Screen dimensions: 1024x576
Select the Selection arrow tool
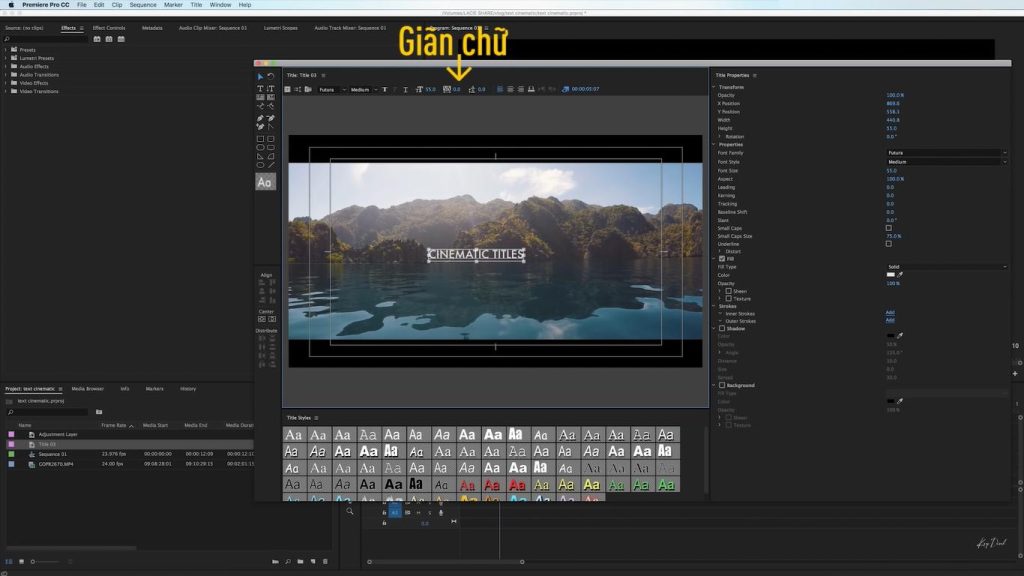pos(260,74)
